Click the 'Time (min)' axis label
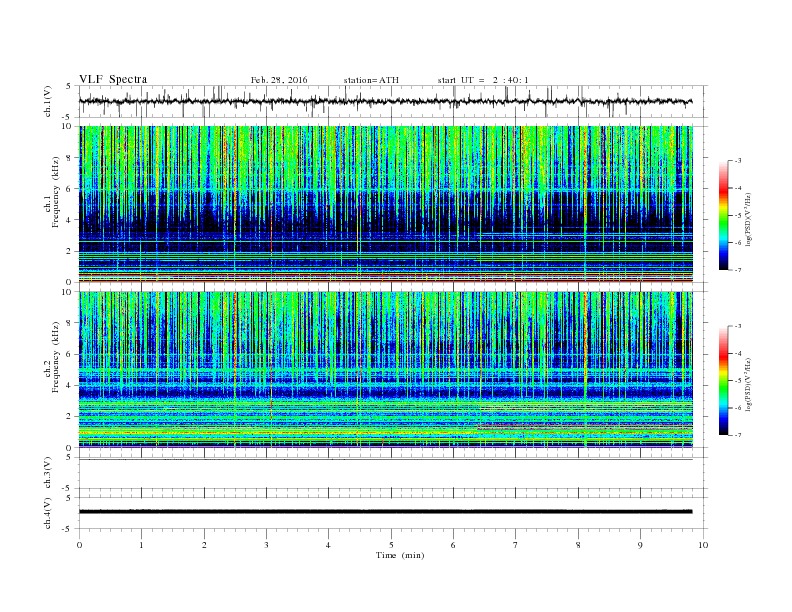Viewport: 792px width, 612px height. point(400,555)
